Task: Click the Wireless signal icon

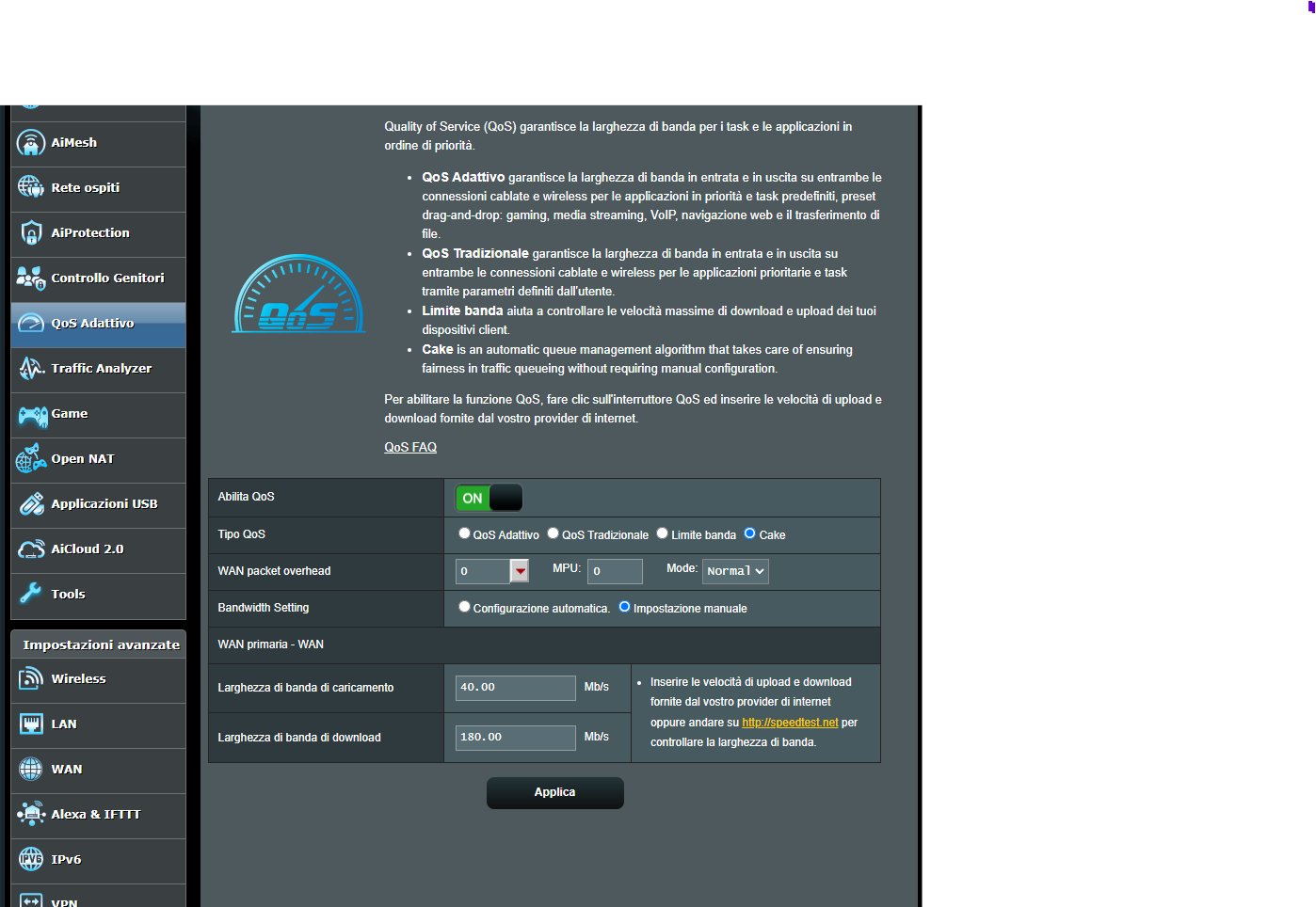Action: 31,678
